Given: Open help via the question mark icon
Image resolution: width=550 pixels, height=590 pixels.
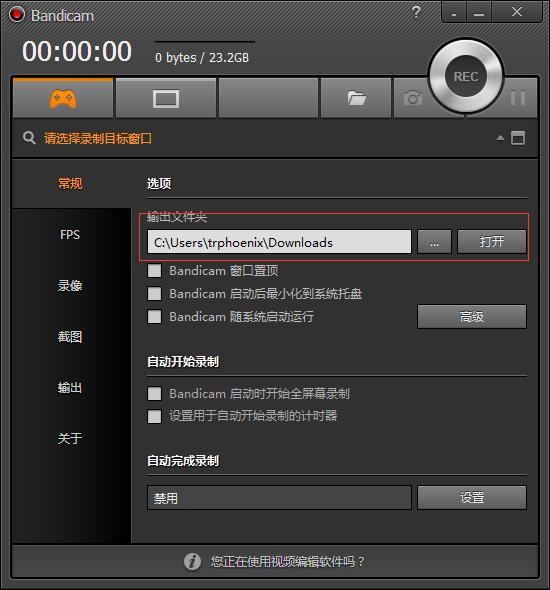Looking at the screenshot, I should (416, 12).
